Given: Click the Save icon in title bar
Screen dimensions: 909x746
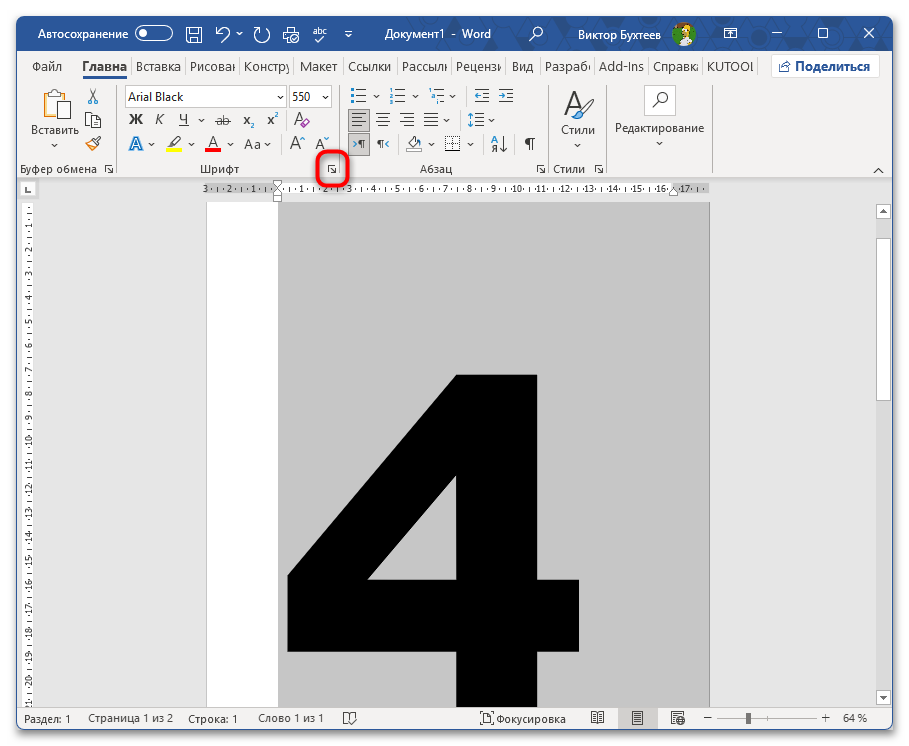Looking at the screenshot, I should point(194,34).
